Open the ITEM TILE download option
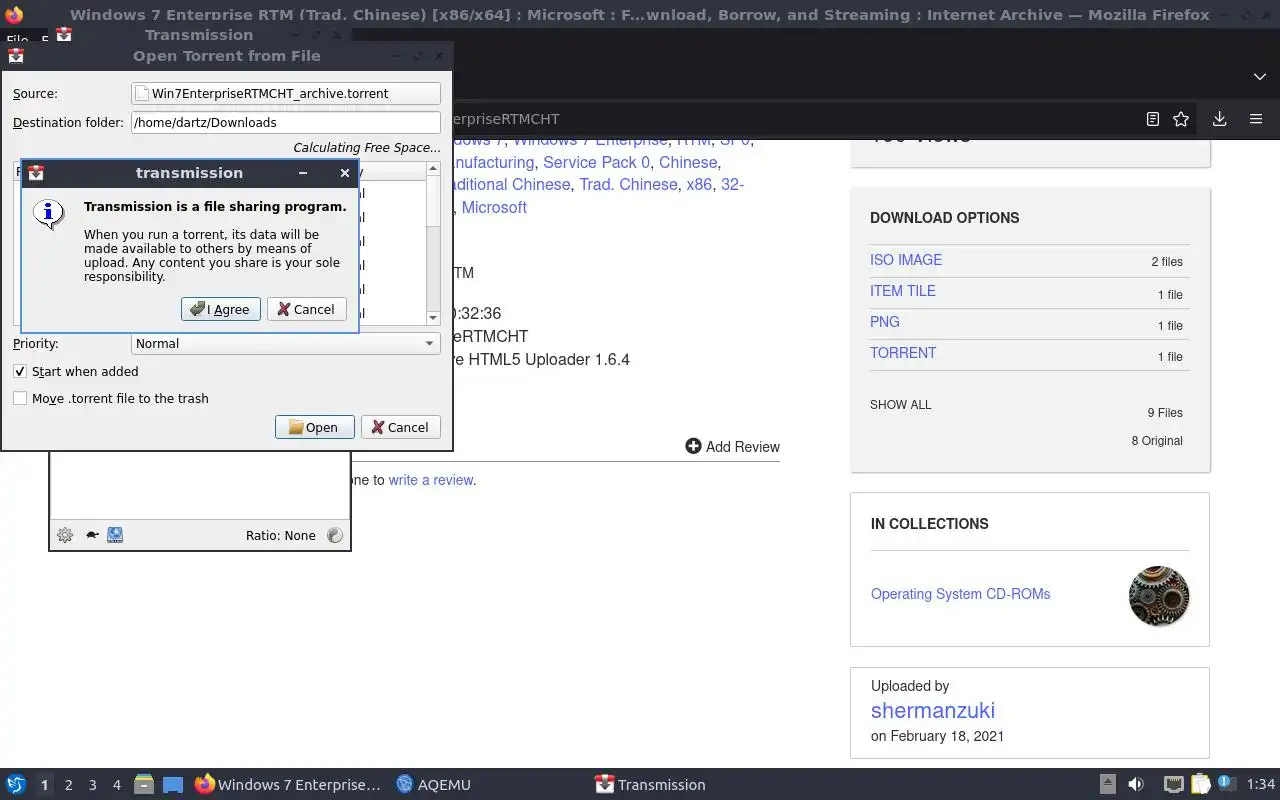Image resolution: width=1280 pixels, height=800 pixels. tap(903, 291)
